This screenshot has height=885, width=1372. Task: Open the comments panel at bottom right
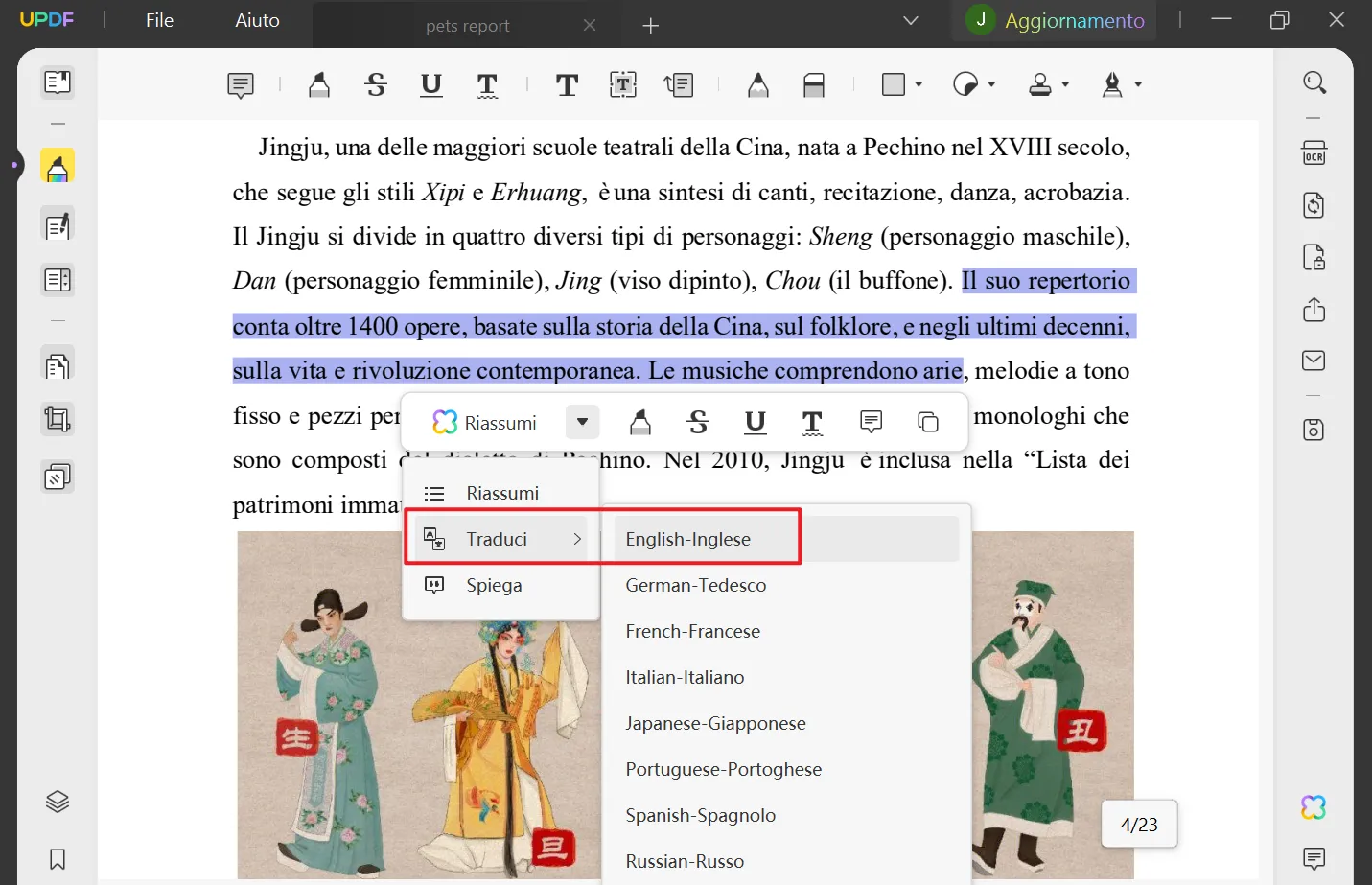(1314, 858)
